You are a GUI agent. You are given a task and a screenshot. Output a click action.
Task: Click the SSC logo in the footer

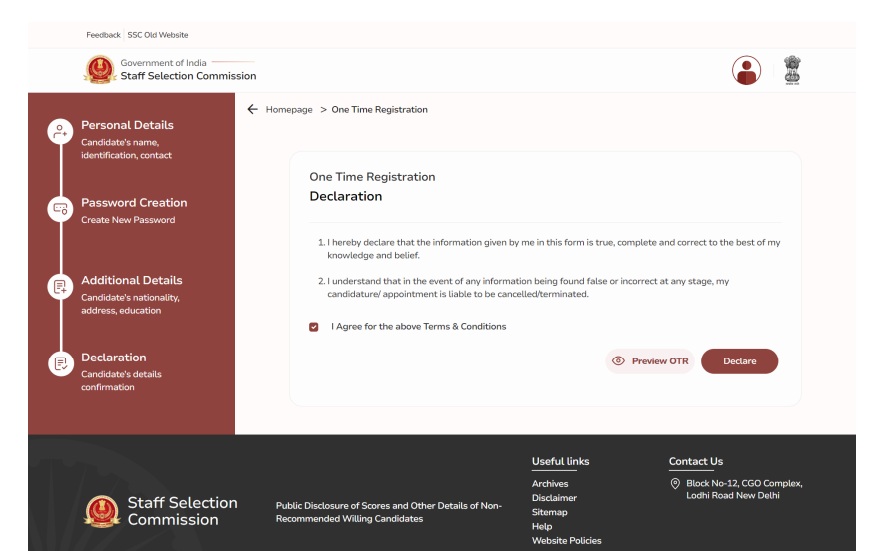point(101,511)
